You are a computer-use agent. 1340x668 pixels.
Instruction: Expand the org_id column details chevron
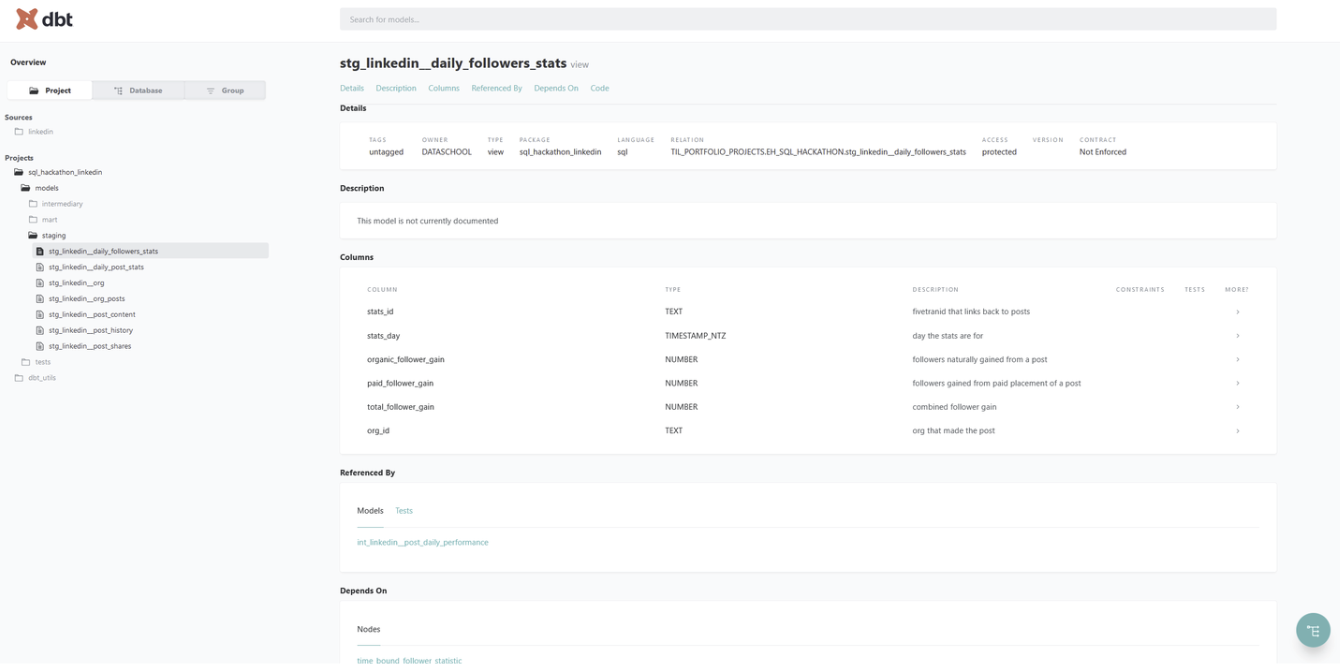point(1237,431)
